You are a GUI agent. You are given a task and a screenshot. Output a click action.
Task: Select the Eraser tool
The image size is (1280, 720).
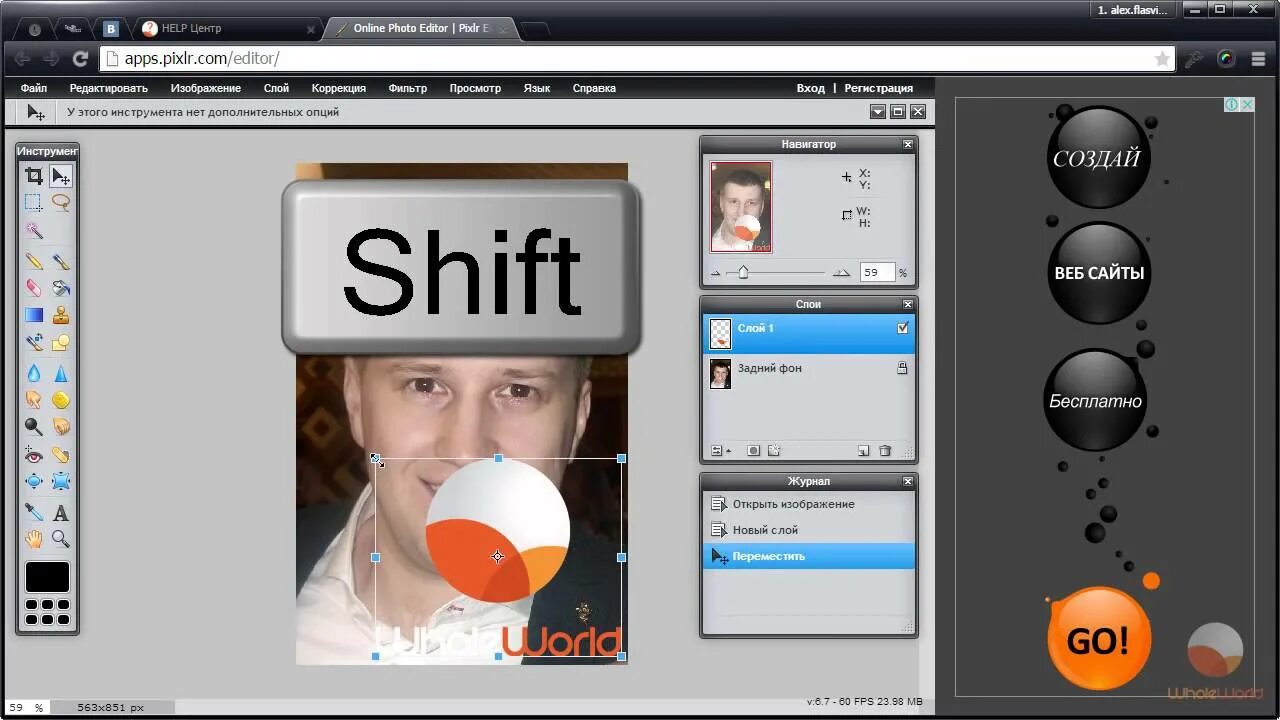(34, 288)
